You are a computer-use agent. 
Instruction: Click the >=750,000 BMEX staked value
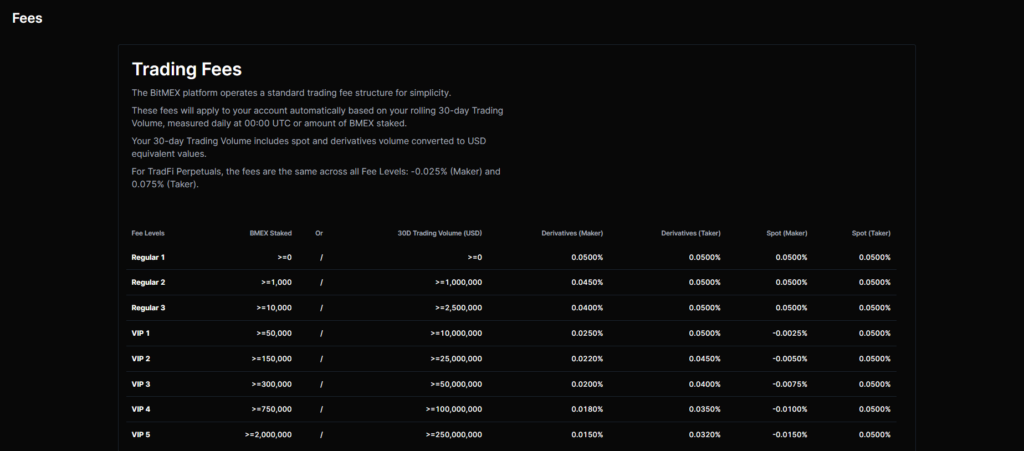272,409
